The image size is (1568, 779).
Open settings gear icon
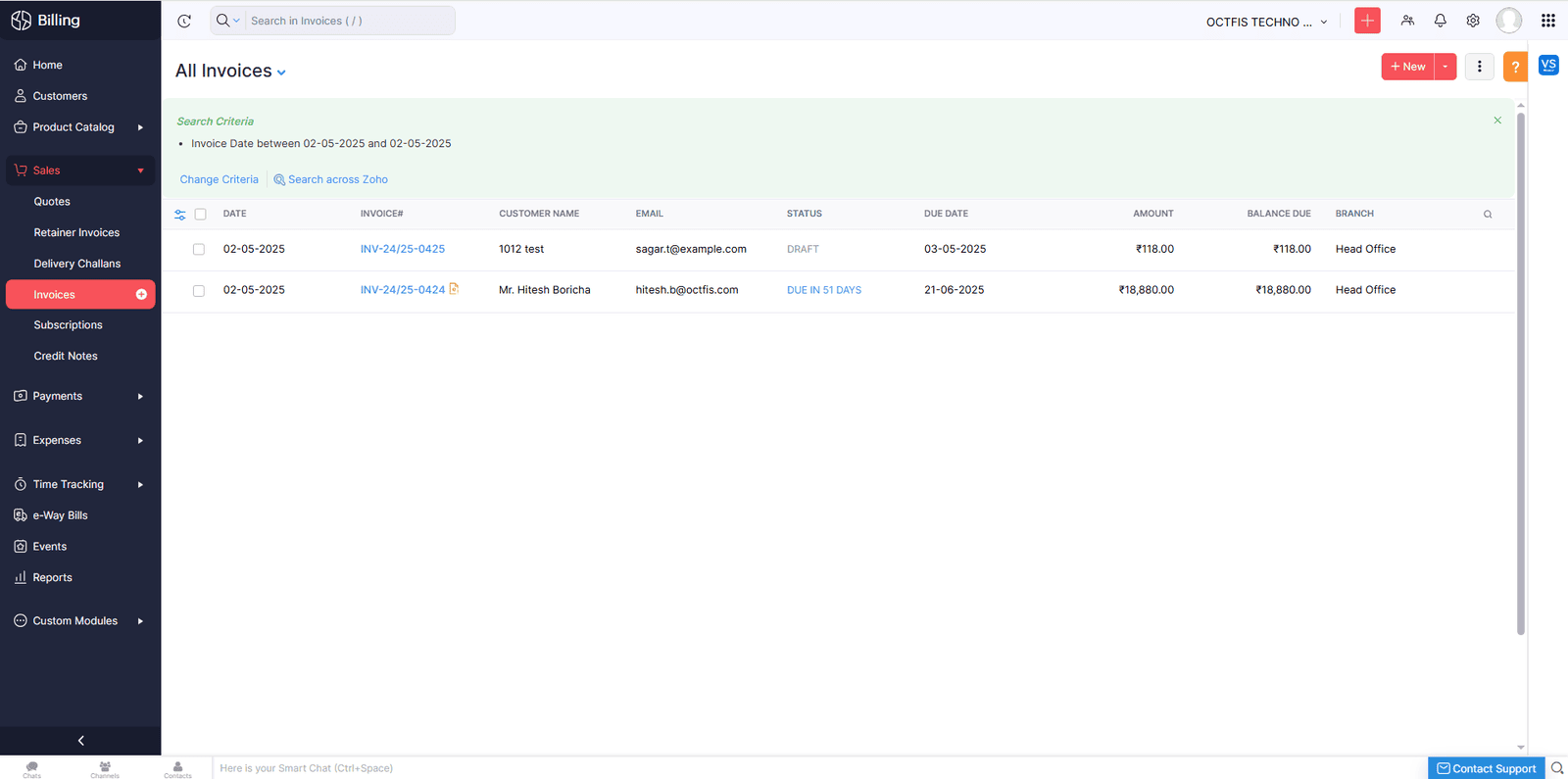coord(1473,21)
